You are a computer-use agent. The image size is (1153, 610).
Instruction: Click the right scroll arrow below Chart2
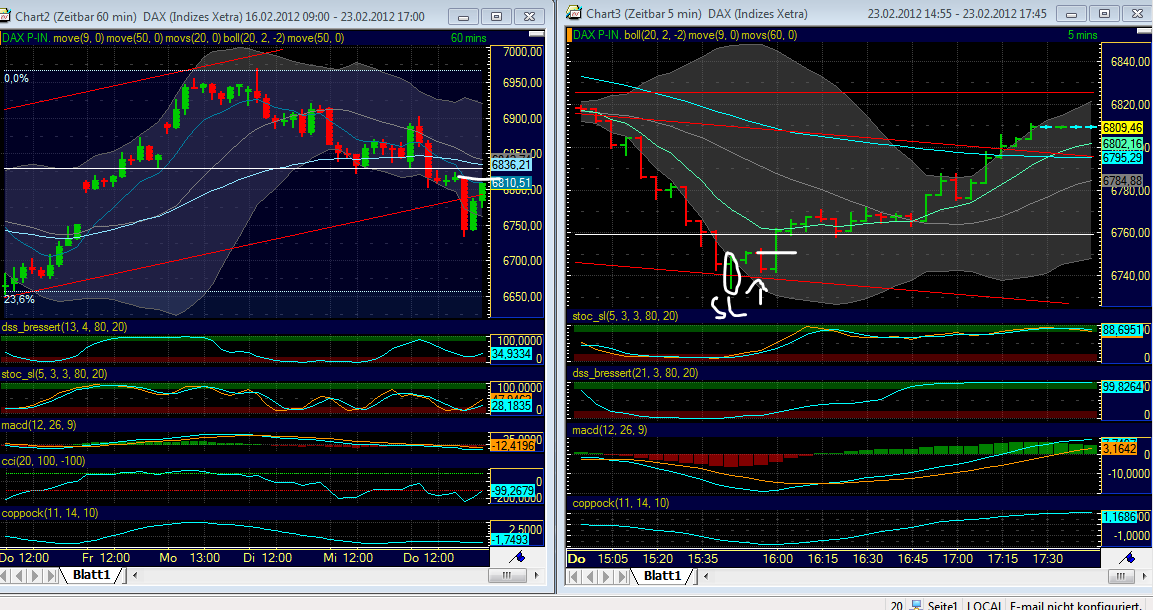[x=537, y=577]
